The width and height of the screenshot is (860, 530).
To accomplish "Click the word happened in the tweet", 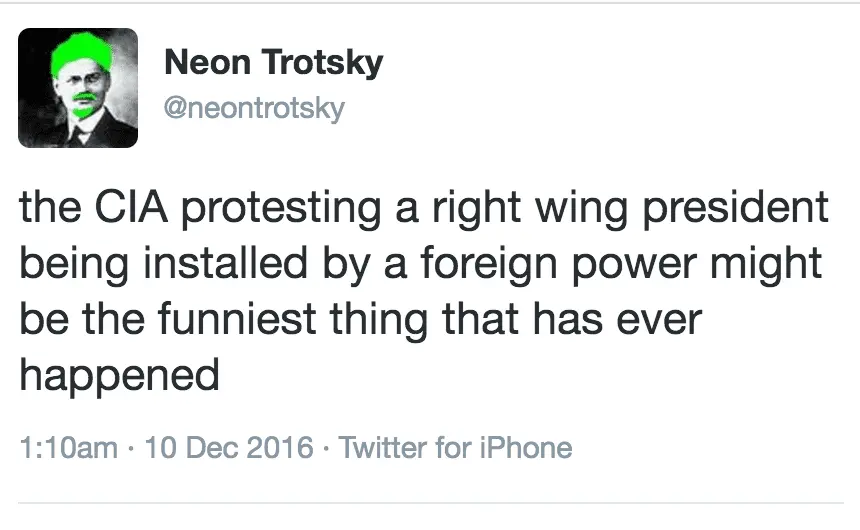I will click(x=120, y=376).
